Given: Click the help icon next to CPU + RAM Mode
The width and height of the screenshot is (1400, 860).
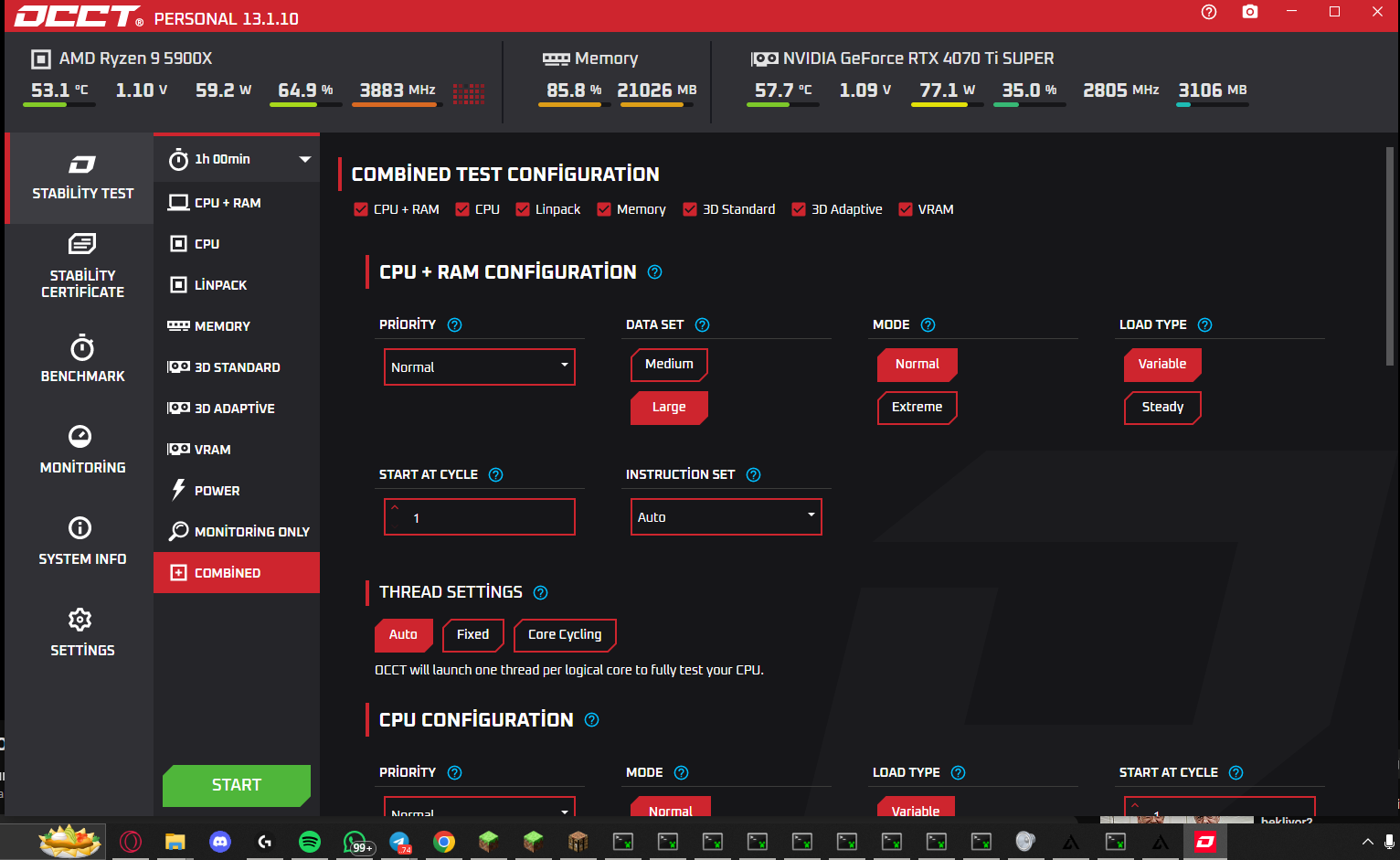Looking at the screenshot, I should (928, 325).
